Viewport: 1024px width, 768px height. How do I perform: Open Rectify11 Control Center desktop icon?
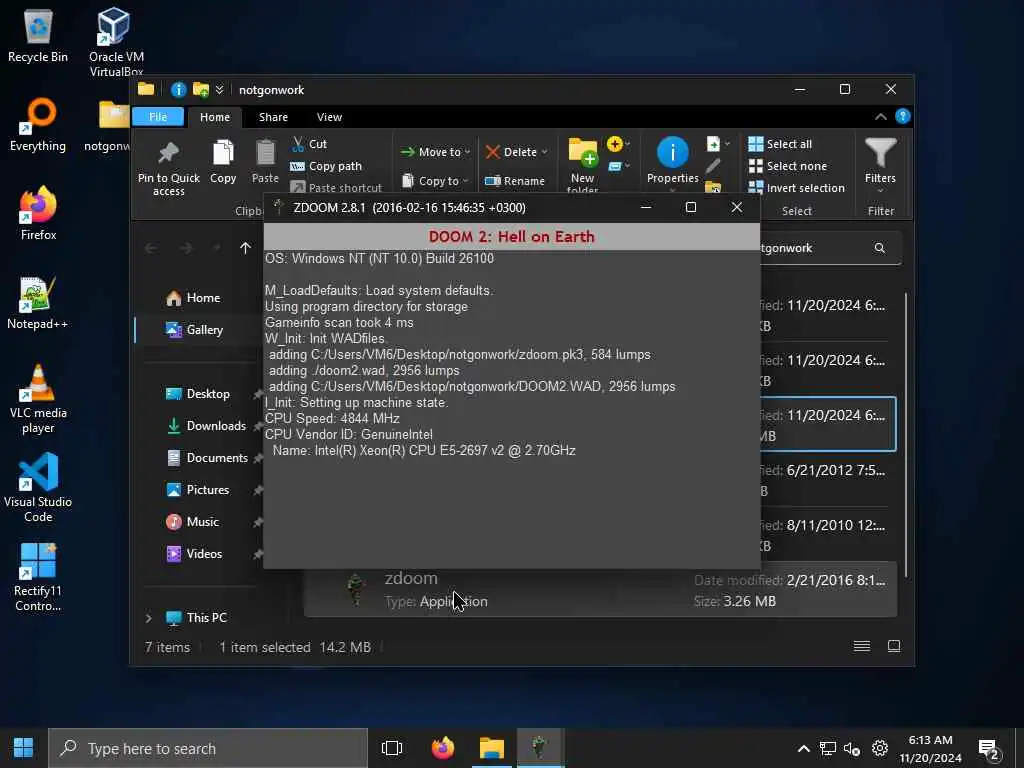point(38,577)
